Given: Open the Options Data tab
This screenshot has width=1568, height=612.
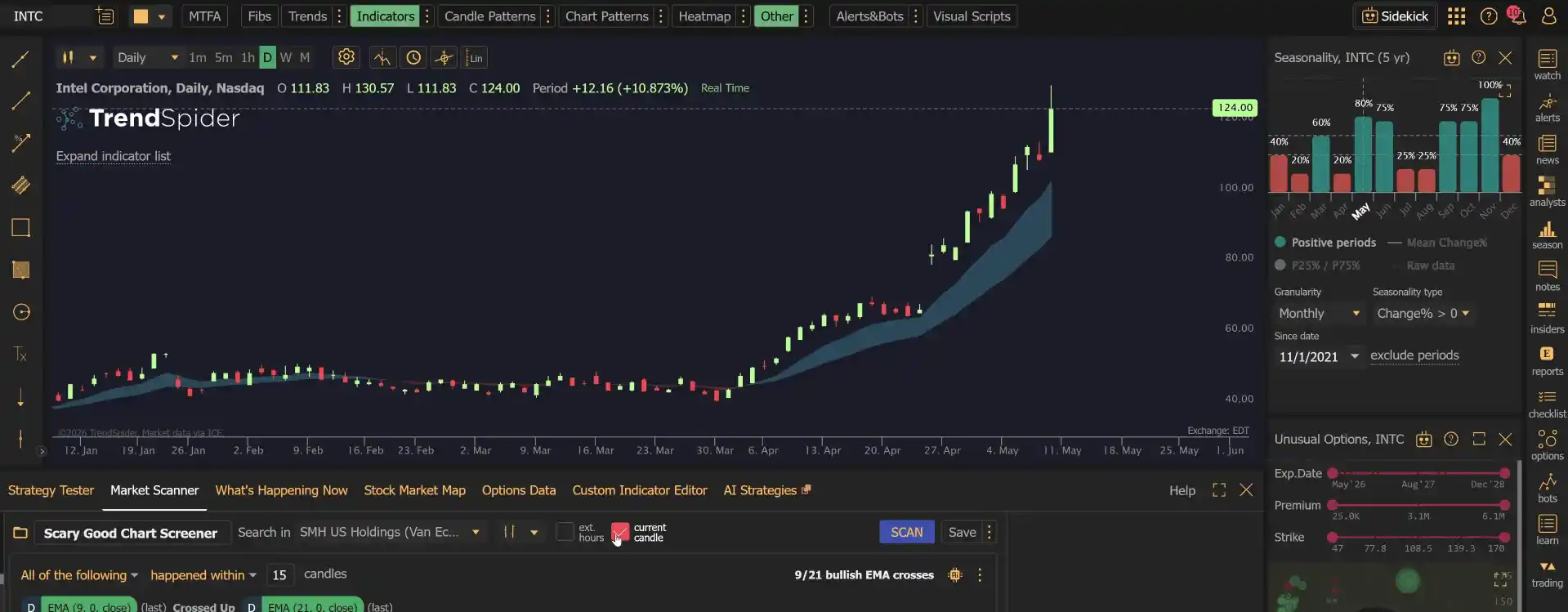Looking at the screenshot, I should click(x=519, y=490).
